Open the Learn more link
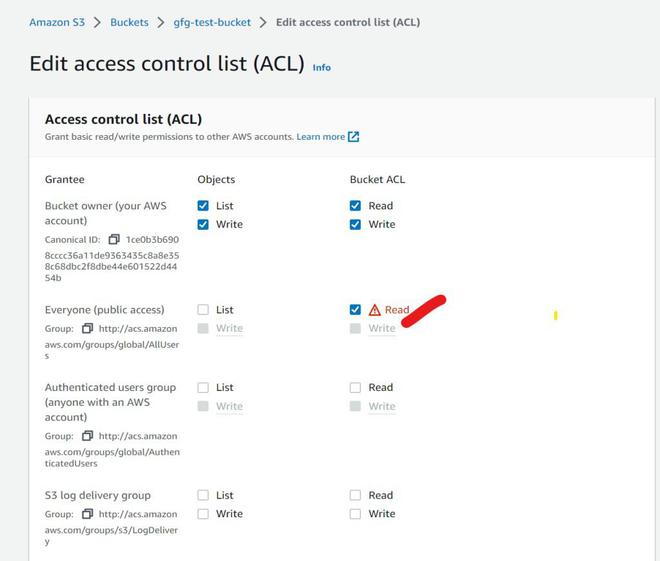 tap(320, 137)
